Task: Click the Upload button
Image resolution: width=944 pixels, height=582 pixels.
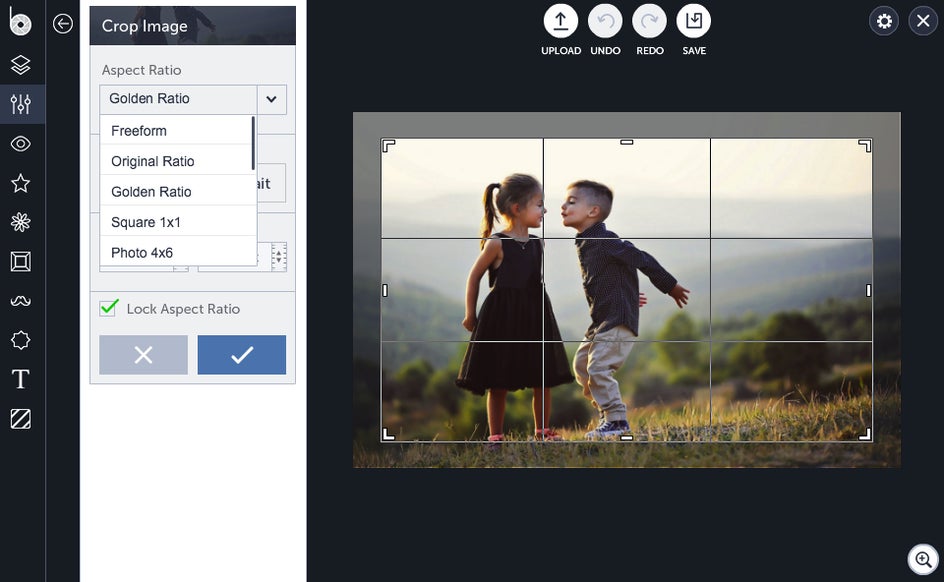Action: (560, 21)
